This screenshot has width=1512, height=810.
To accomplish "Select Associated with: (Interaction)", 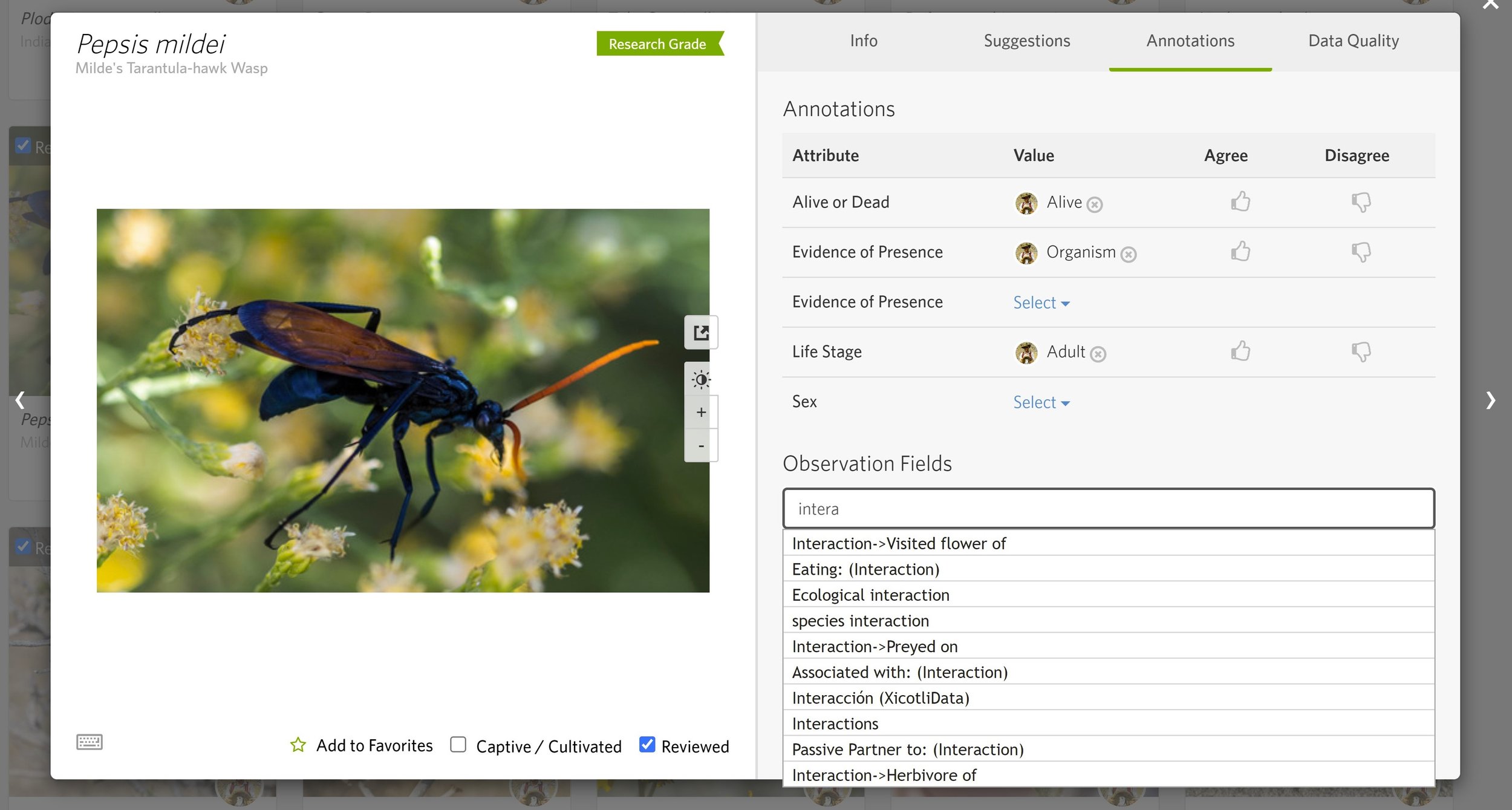I will tap(1109, 672).
